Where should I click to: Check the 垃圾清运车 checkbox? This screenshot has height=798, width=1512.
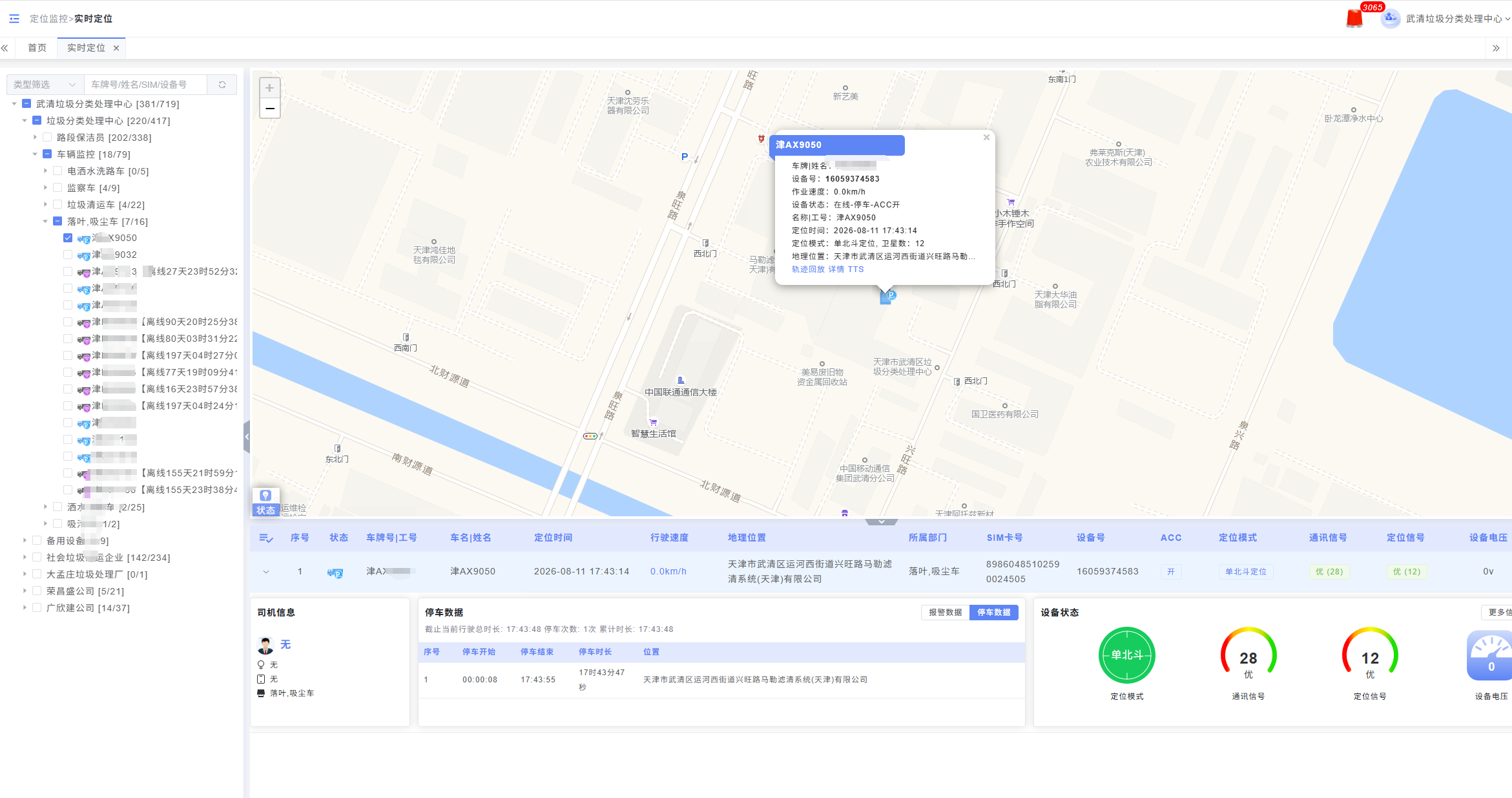[57, 204]
